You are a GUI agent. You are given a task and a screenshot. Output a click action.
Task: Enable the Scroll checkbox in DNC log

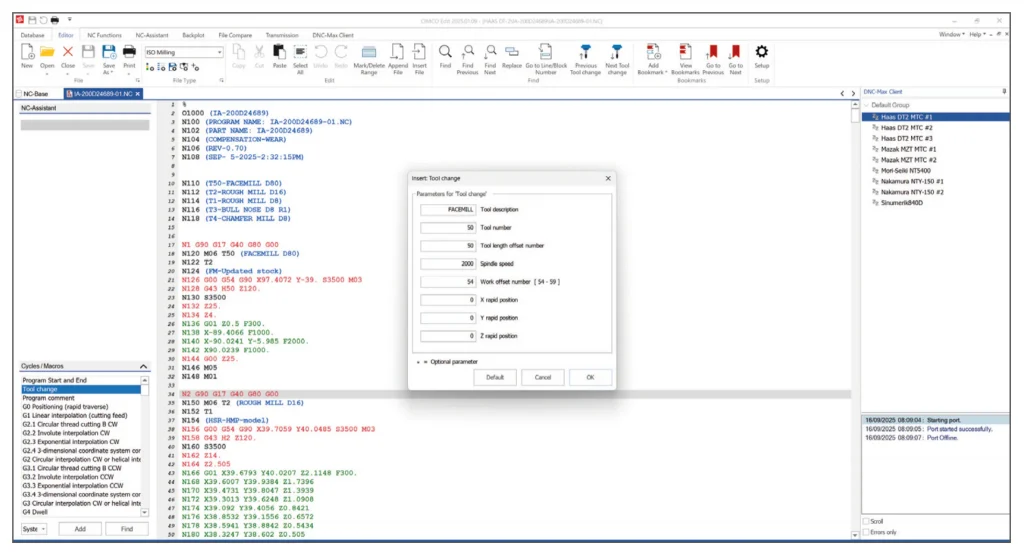coord(866,521)
